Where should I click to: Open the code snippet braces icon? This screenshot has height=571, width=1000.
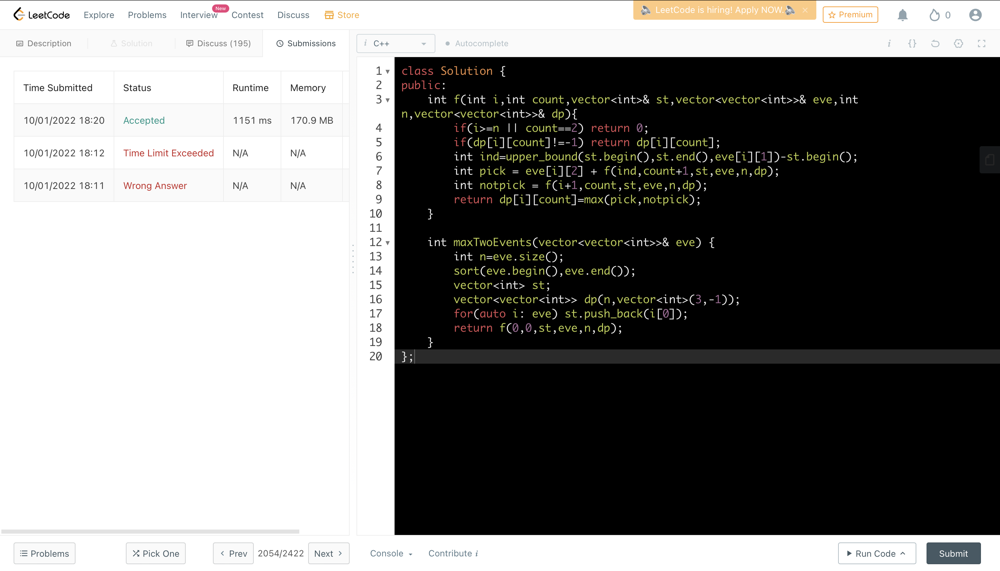(x=912, y=43)
